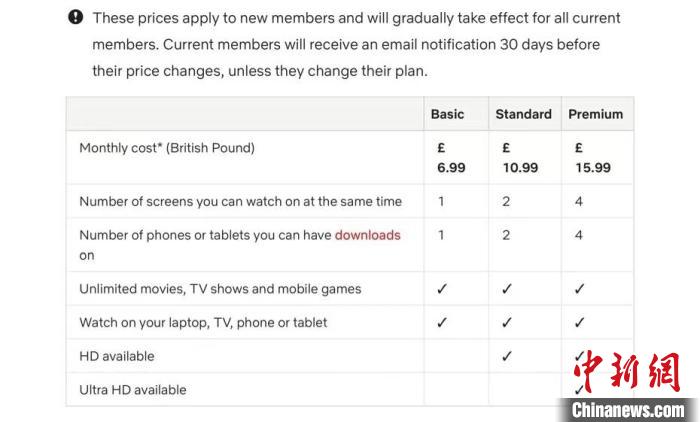Click the Premium £15.99 price cell
Screen dimensions: 700x422
tap(593, 158)
